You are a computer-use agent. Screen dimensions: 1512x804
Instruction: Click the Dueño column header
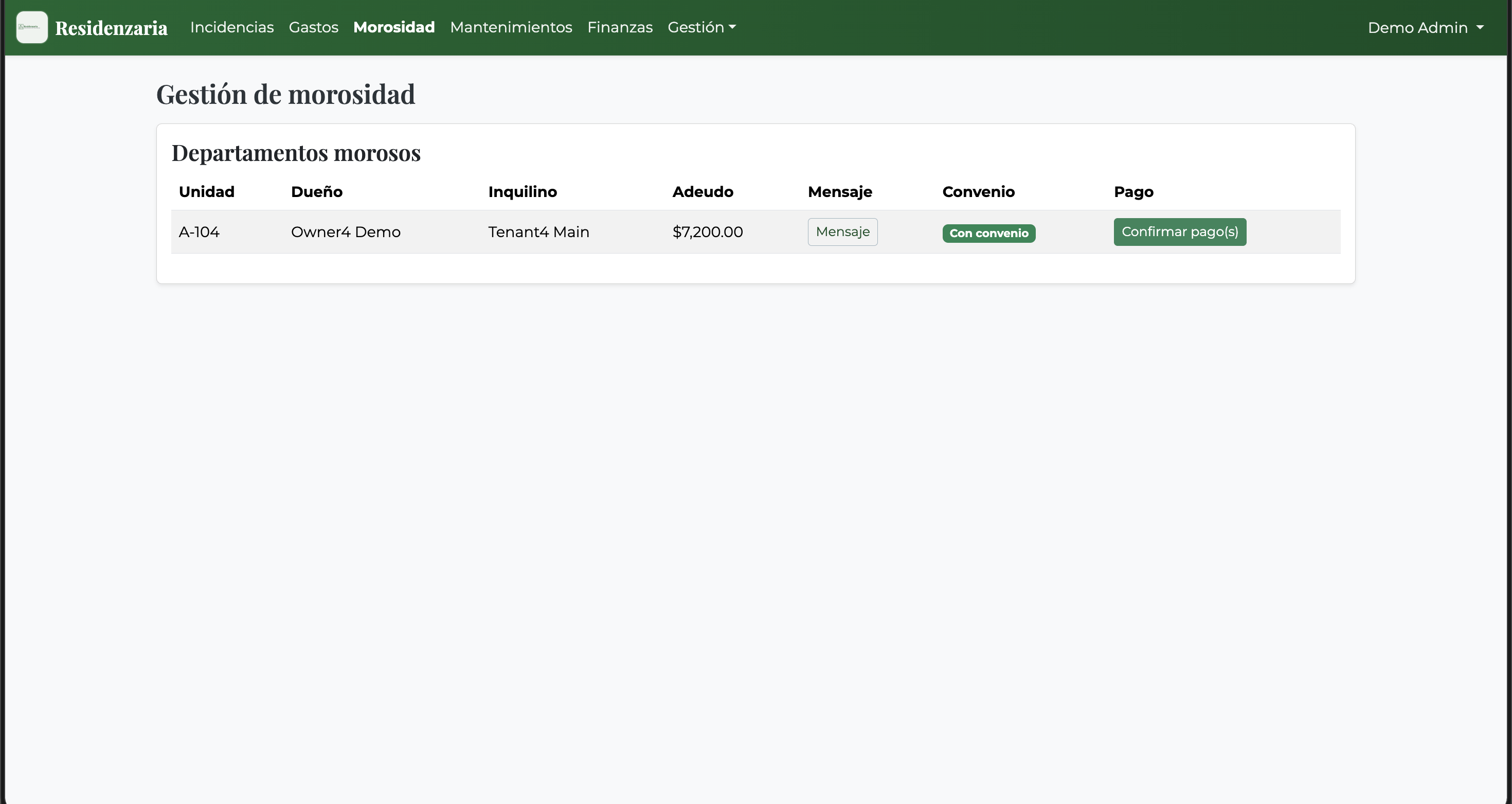(316, 191)
